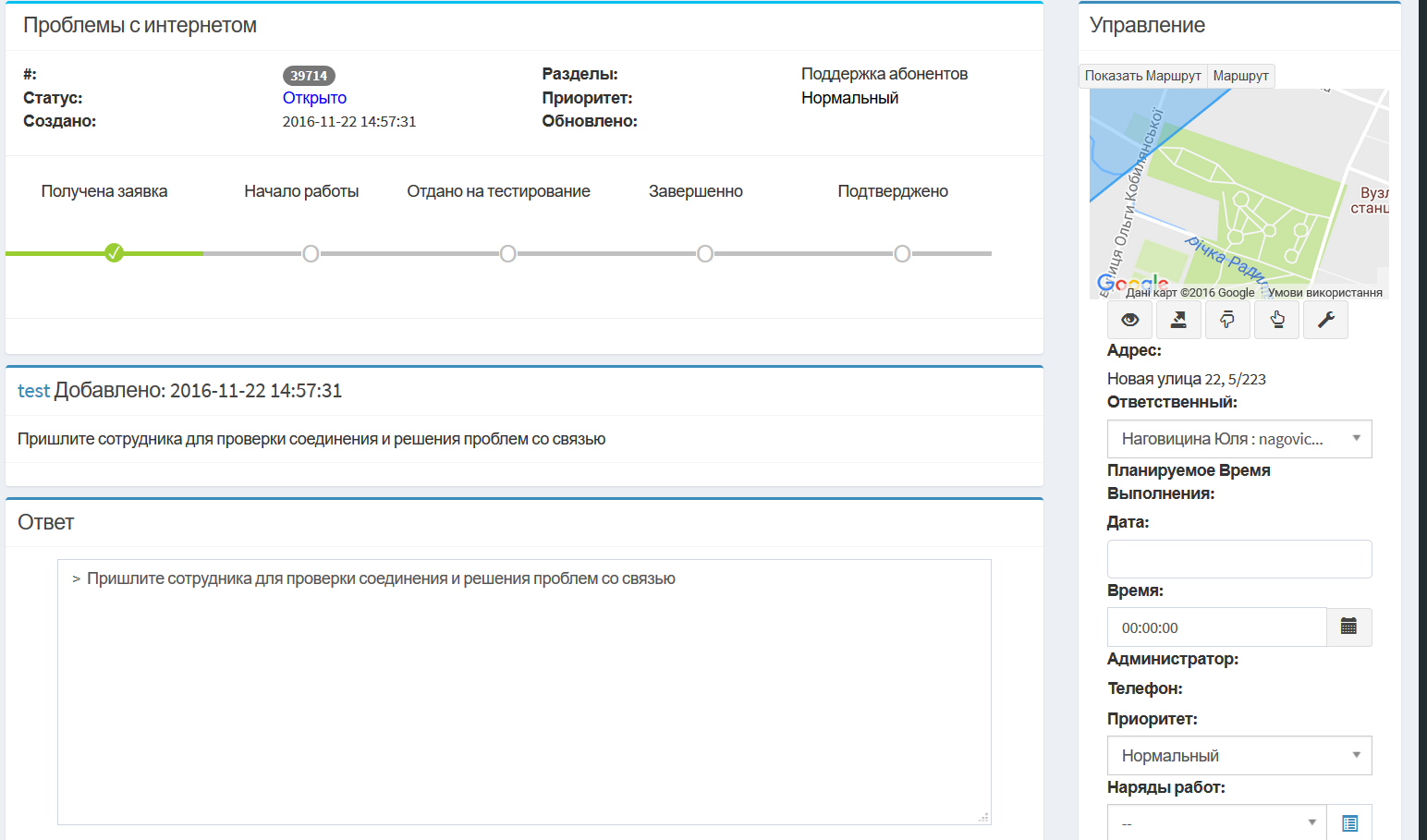This screenshot has width=1427, height=840.
Task: Click the gavel icon button
Action: point(1178,320)
